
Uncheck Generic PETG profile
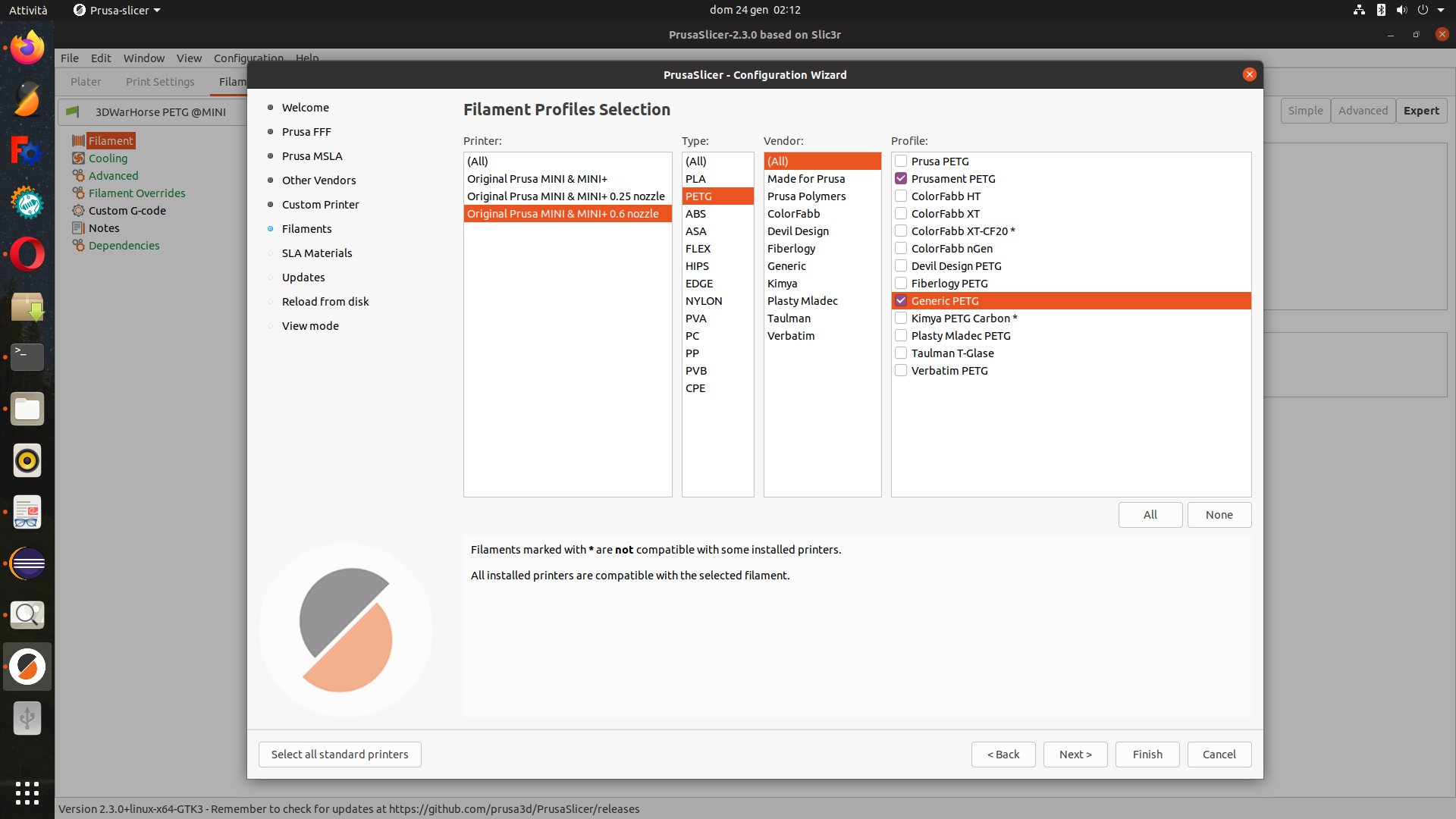click(x=901, y=300)
